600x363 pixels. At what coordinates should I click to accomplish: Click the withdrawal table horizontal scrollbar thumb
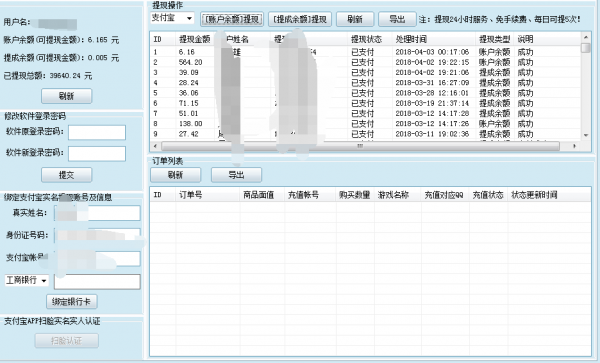[x=360, y=146]
